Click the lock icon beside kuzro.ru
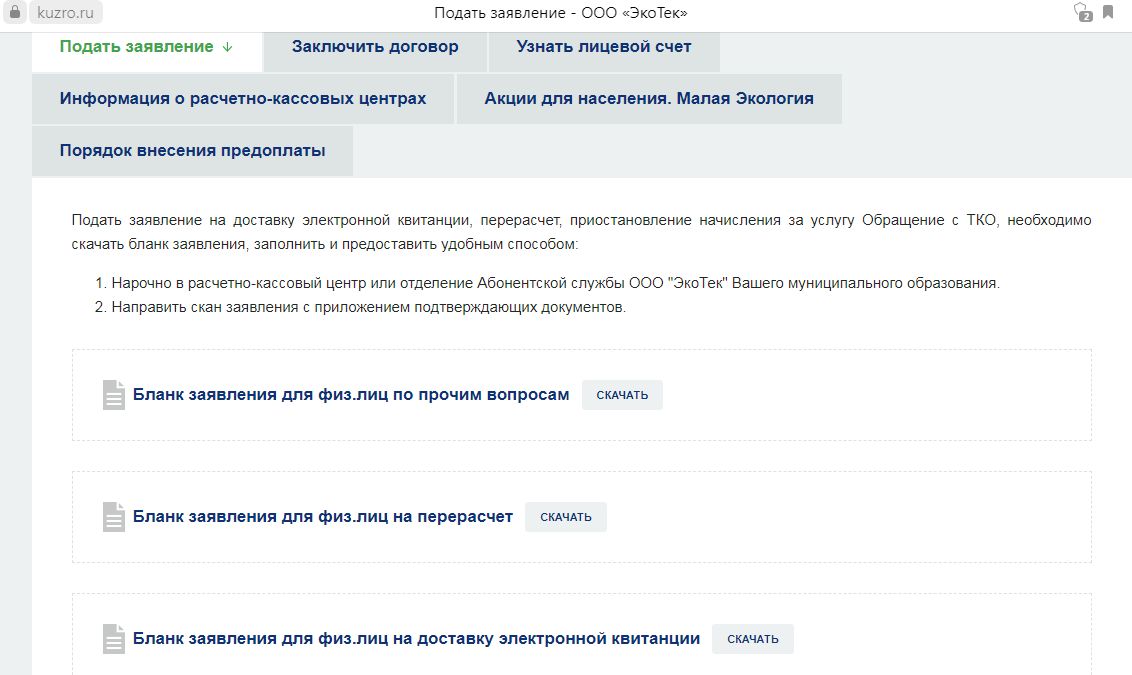Screen dimensions: 1132x675 (x=14, y=13)
